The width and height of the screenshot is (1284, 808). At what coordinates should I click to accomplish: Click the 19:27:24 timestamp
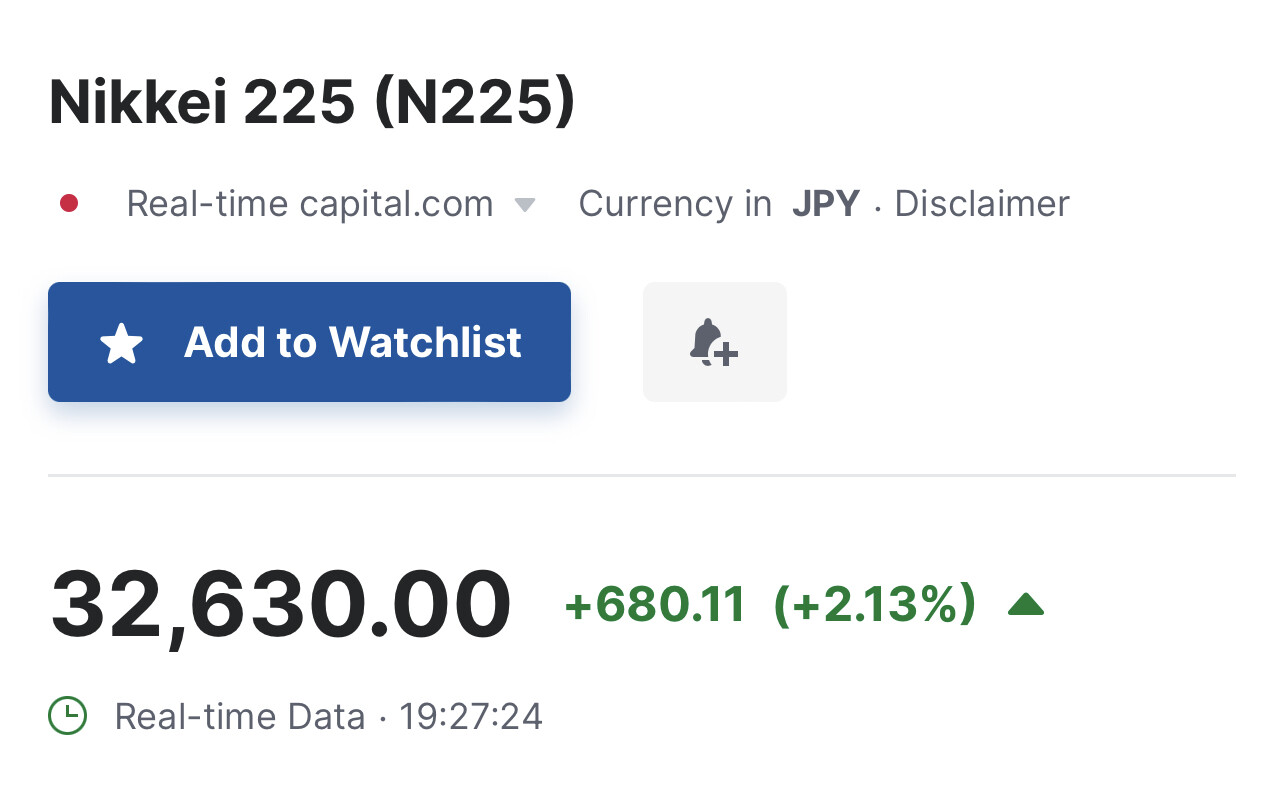(x=471, y=717)
